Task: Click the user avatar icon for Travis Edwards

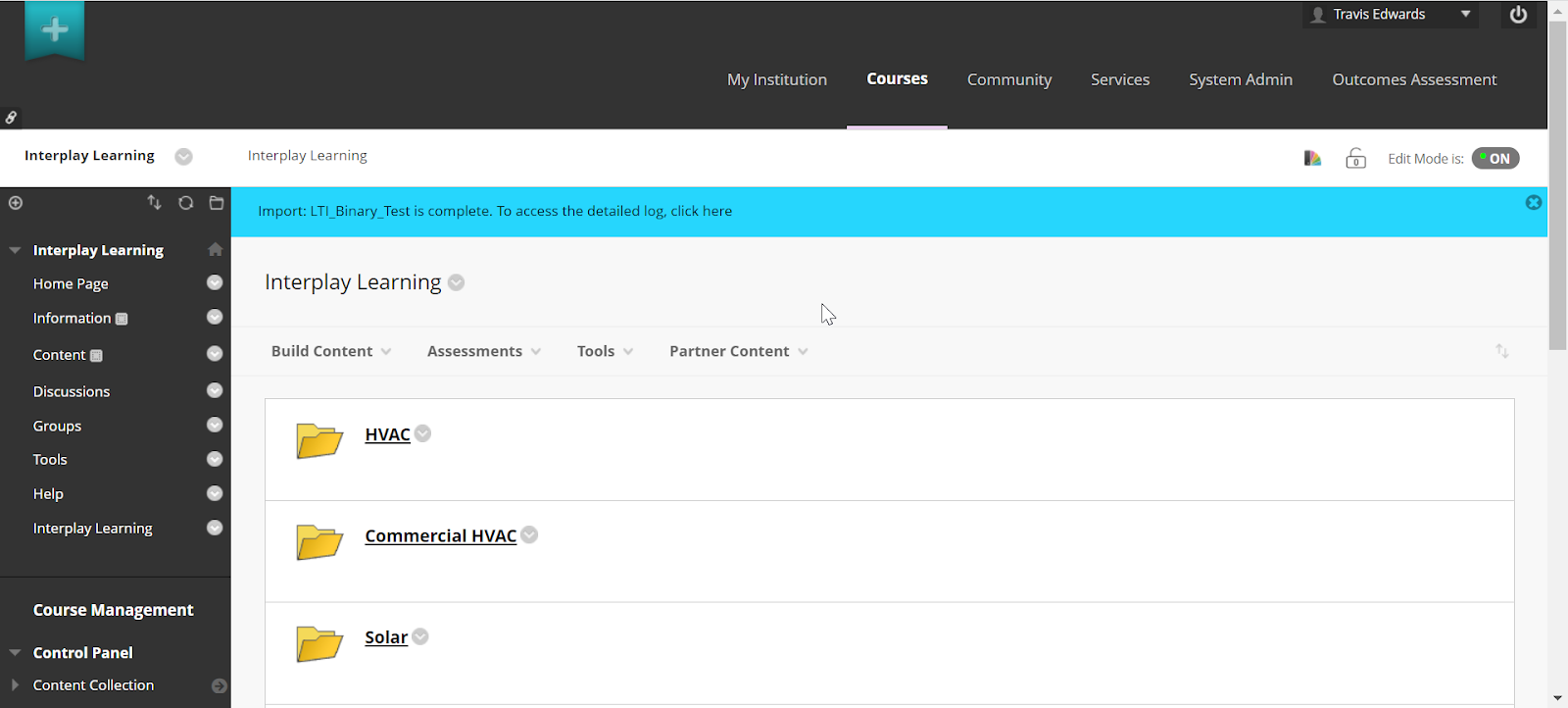Action: pyautogui.click(x=1318, y=15)
